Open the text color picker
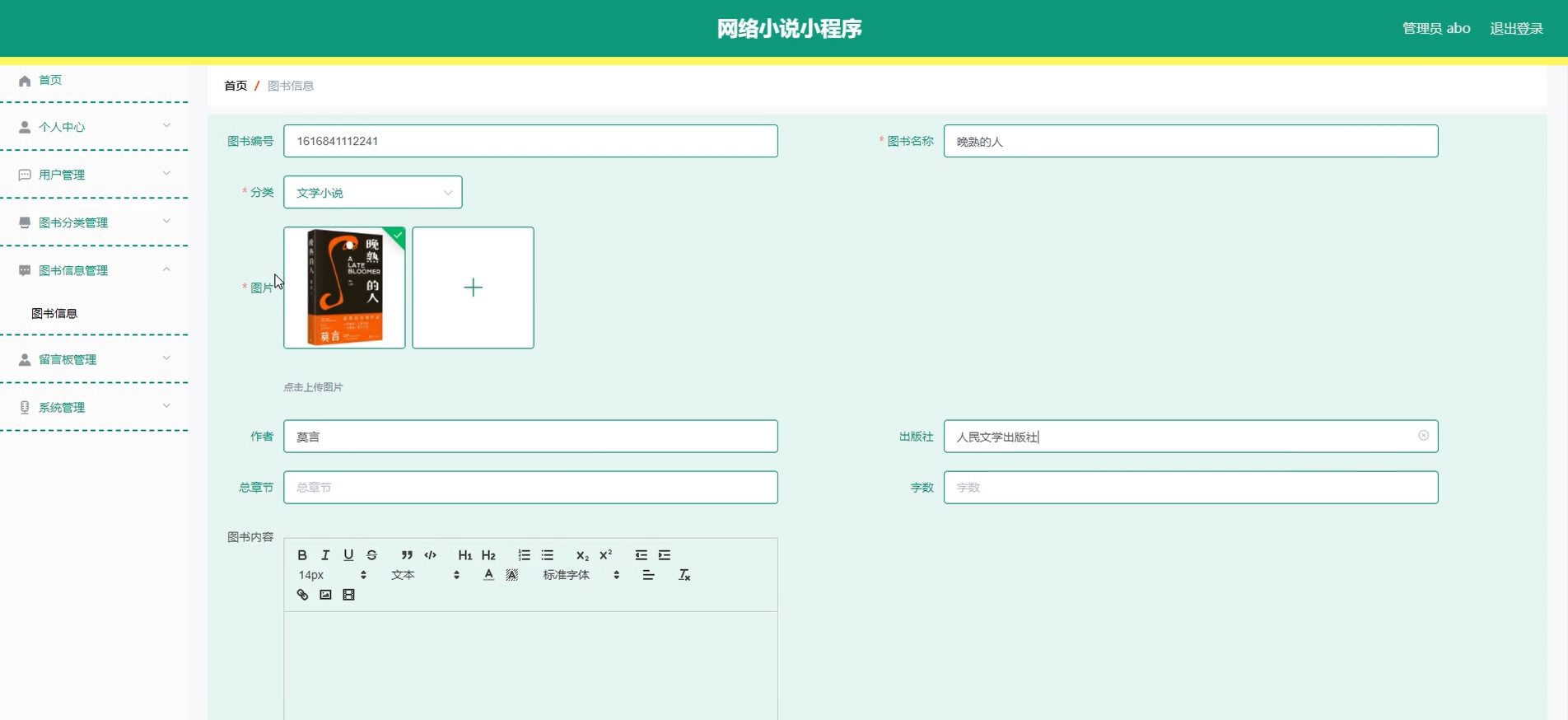The height and width of the screenshot is (720, 1568). tap(488, 575)
